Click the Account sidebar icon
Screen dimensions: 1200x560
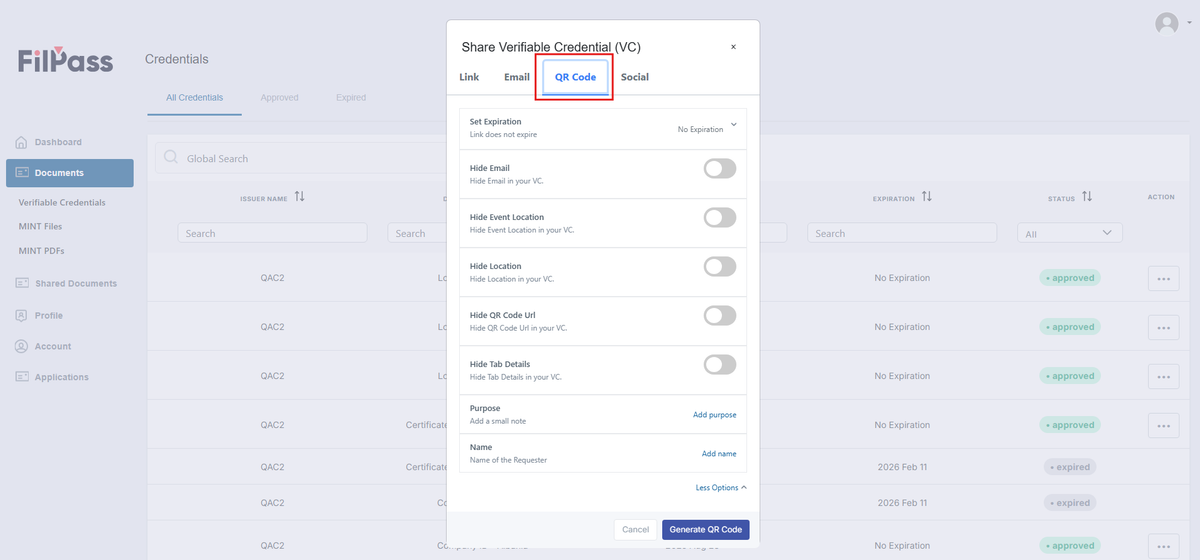pyautogui.click(x=22, y=346)
